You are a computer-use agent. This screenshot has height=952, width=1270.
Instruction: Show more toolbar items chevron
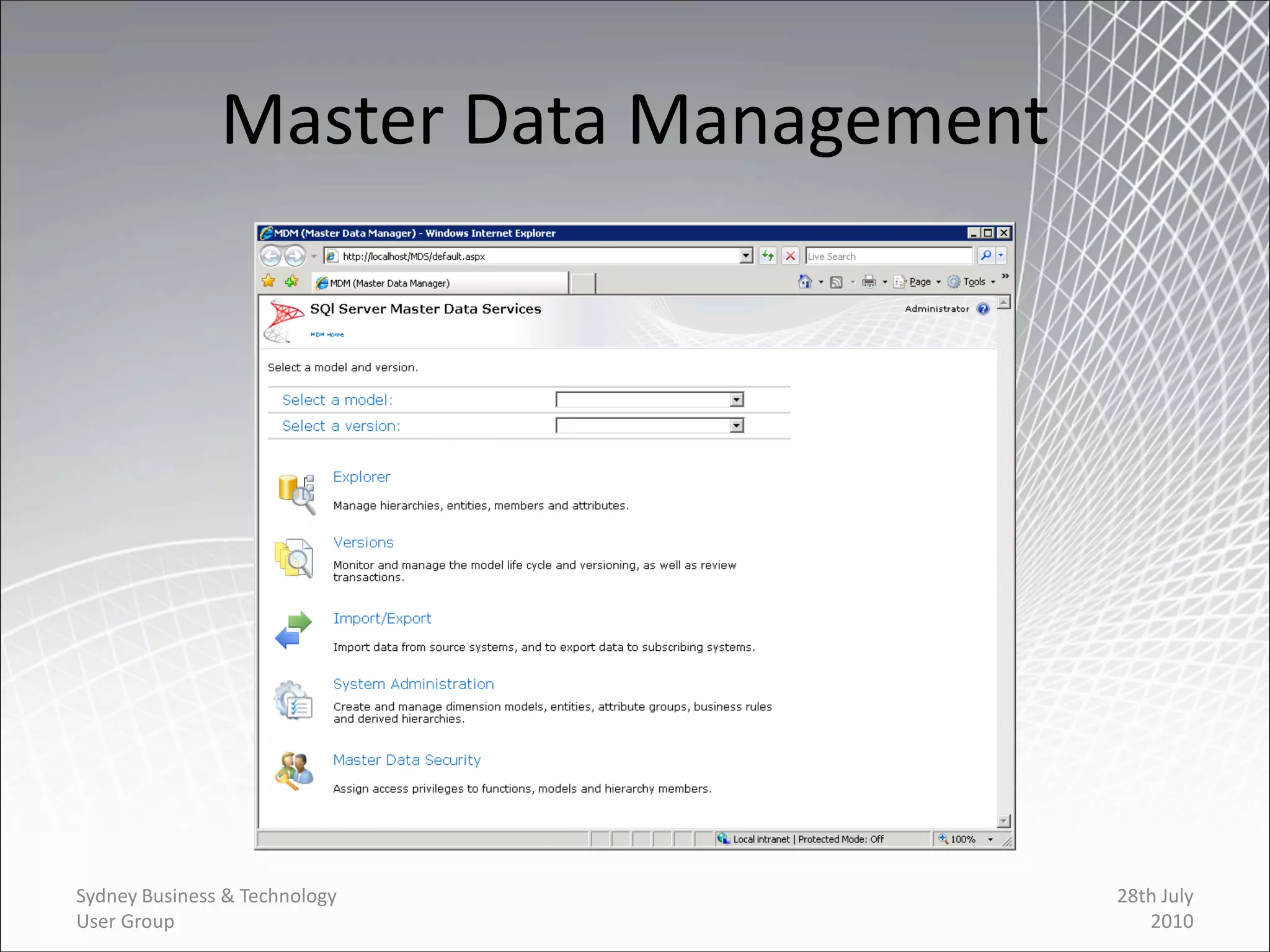click(x=1005, y=276)
